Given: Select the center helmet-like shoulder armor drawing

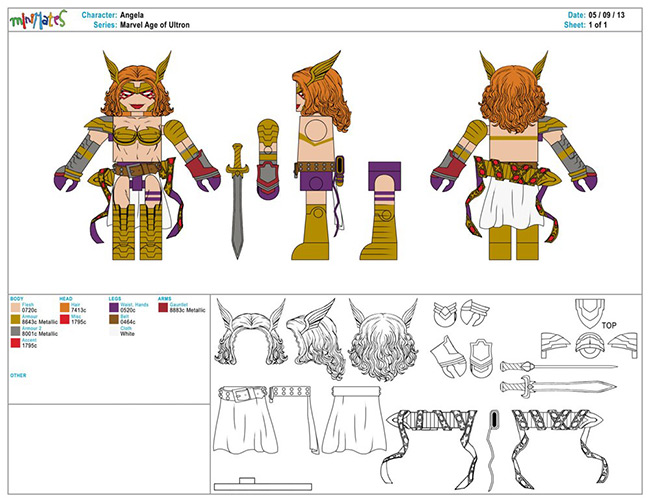Looking at the screenshot, I should (x=589, y=345).
